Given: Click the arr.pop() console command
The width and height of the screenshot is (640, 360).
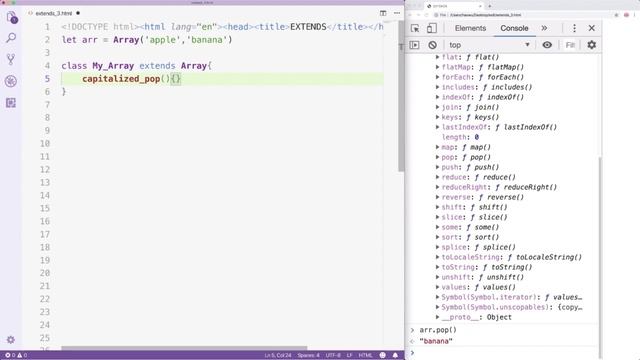Looking at the screenshot, I should tap(438, 330).
